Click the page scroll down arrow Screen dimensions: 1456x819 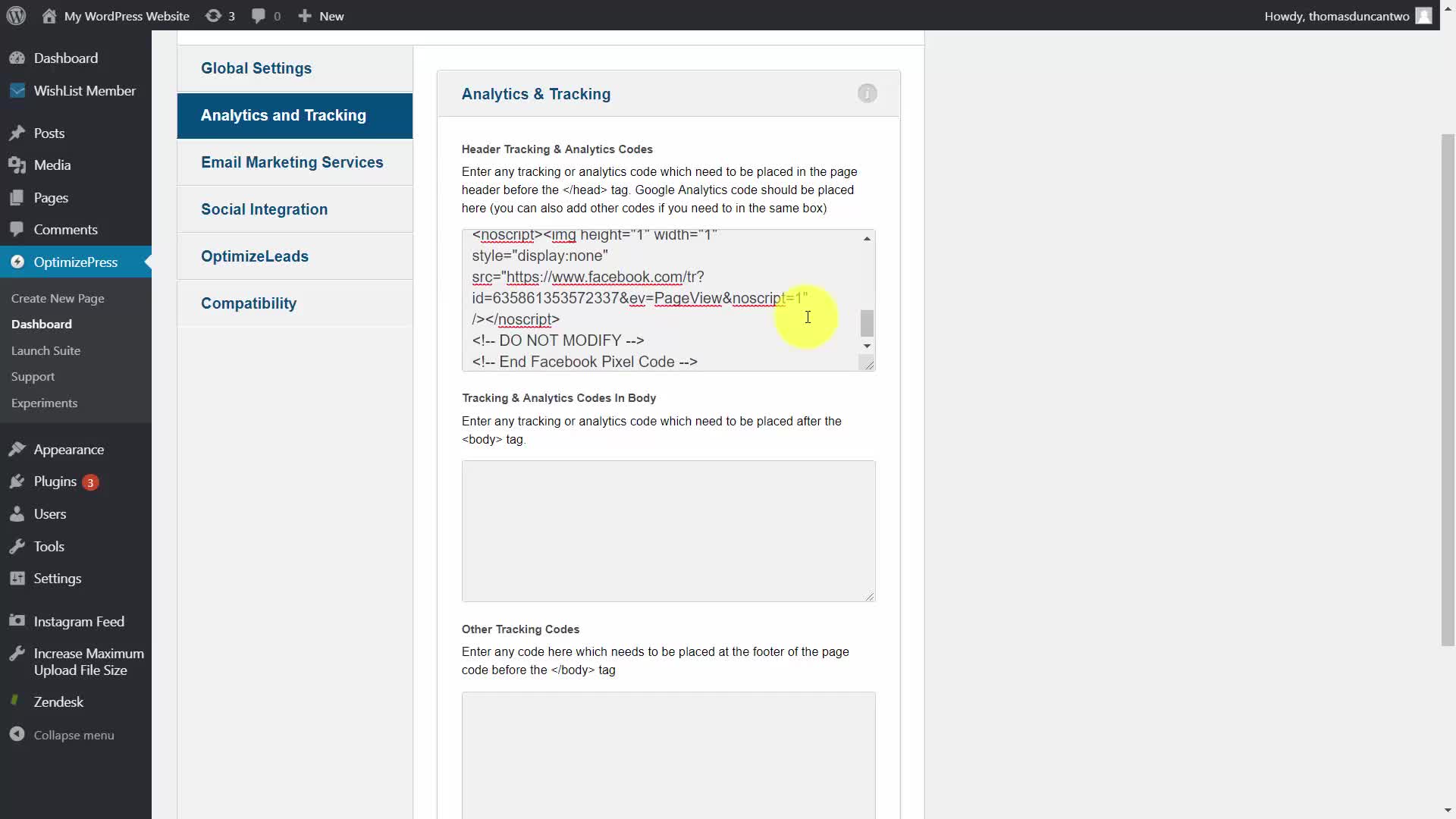point(1448,811)
